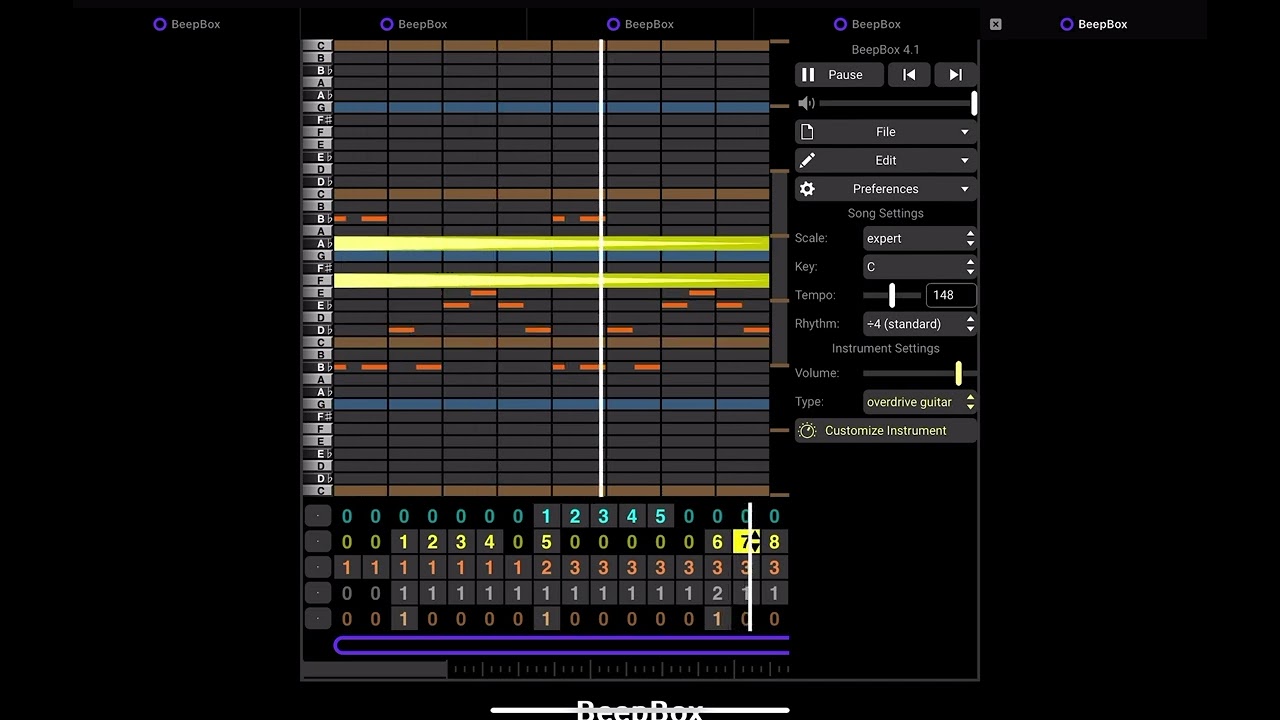Select yellow channel pattern 5
This screenshot has width=1280, height=720.
546,542
